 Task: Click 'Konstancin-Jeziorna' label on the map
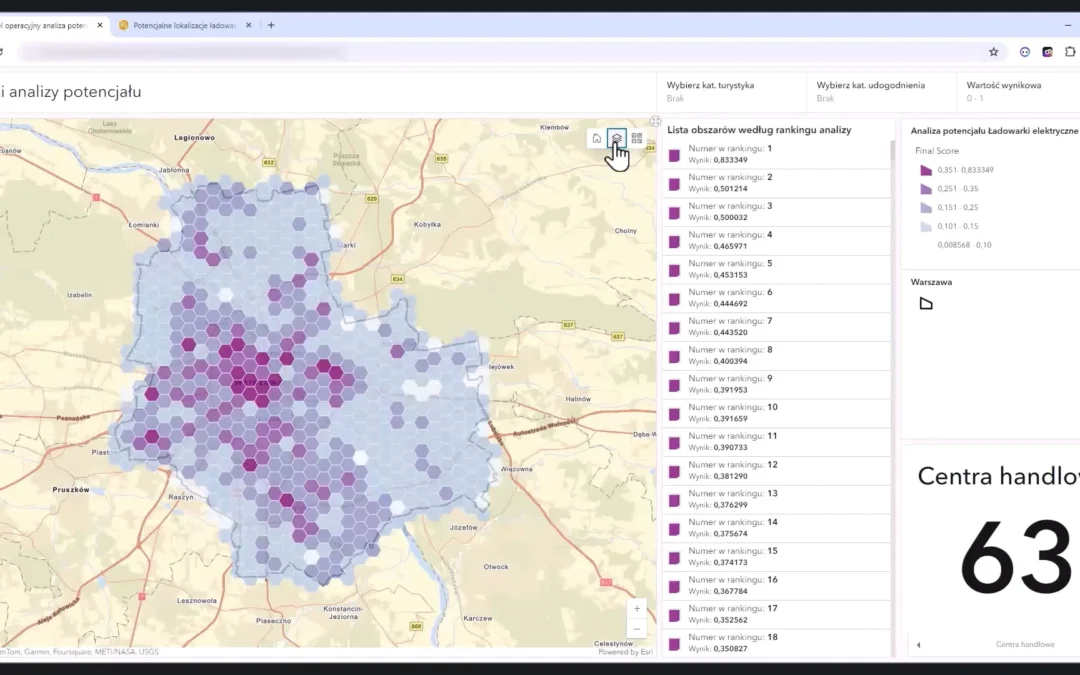pyautogui.click(x=343, y=612)
